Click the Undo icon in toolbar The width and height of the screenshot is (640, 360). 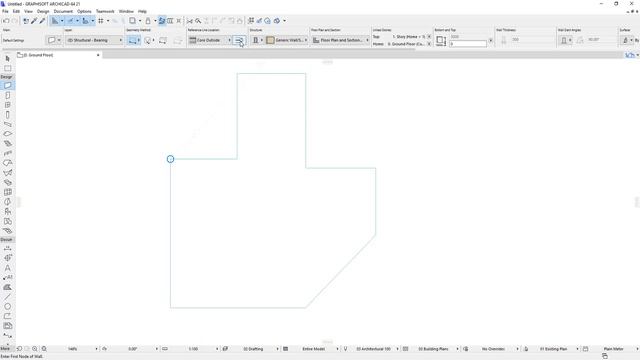(6, 21)
